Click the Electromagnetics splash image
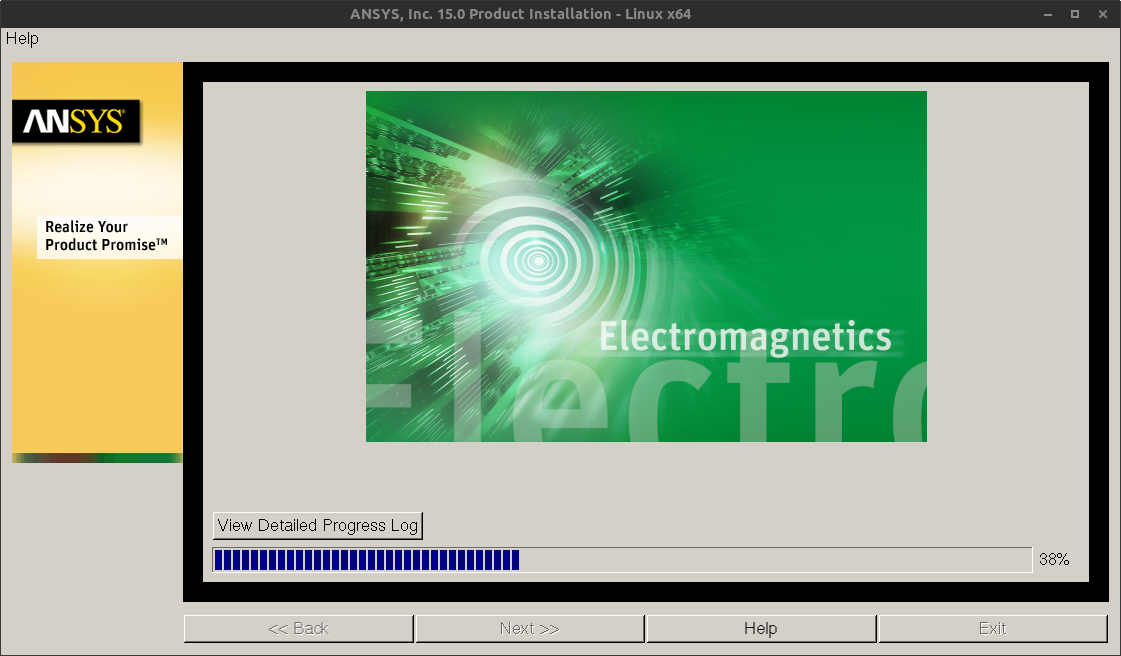1121x656 pixels. (646, 266)
